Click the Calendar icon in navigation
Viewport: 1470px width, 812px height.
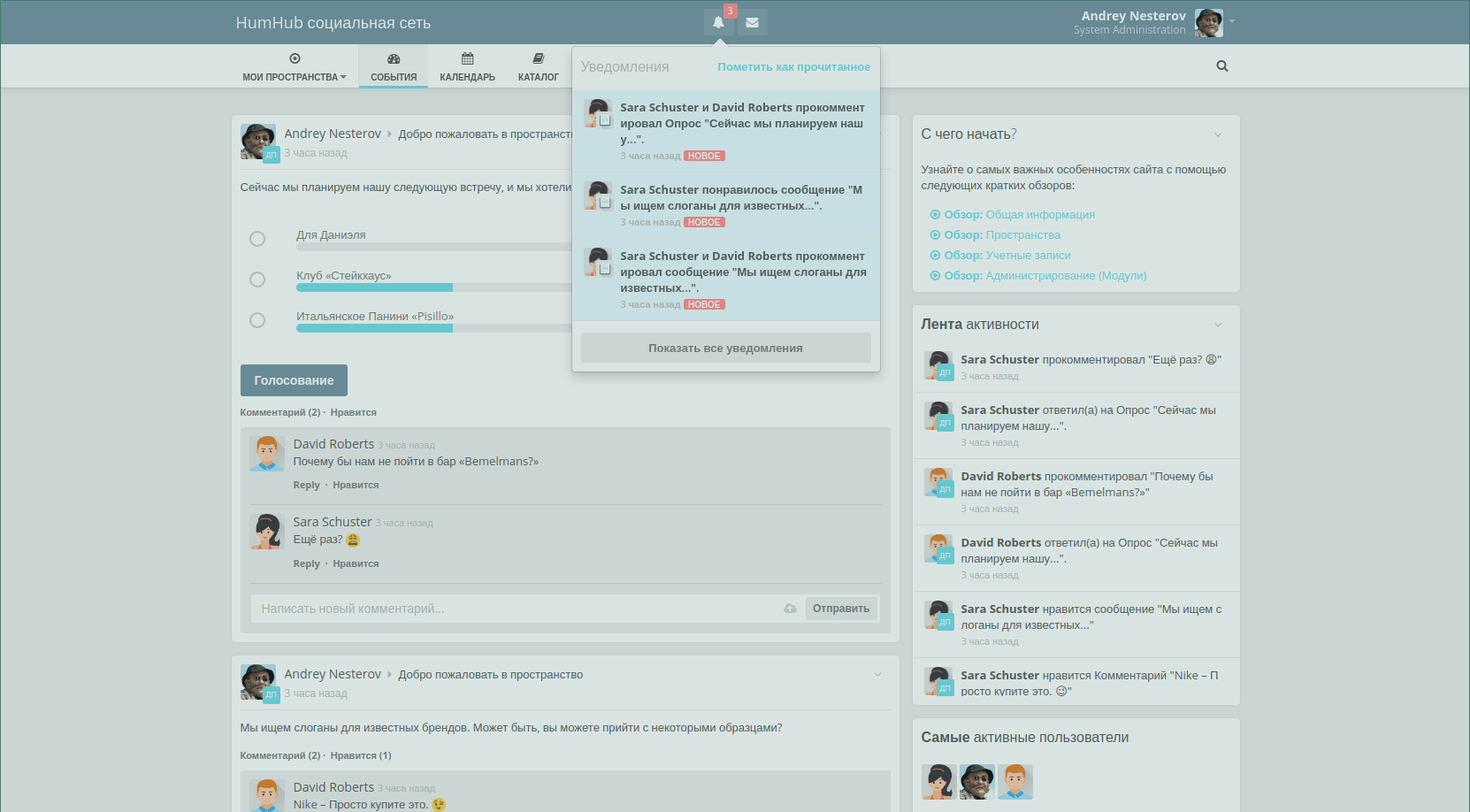point(467,59)
